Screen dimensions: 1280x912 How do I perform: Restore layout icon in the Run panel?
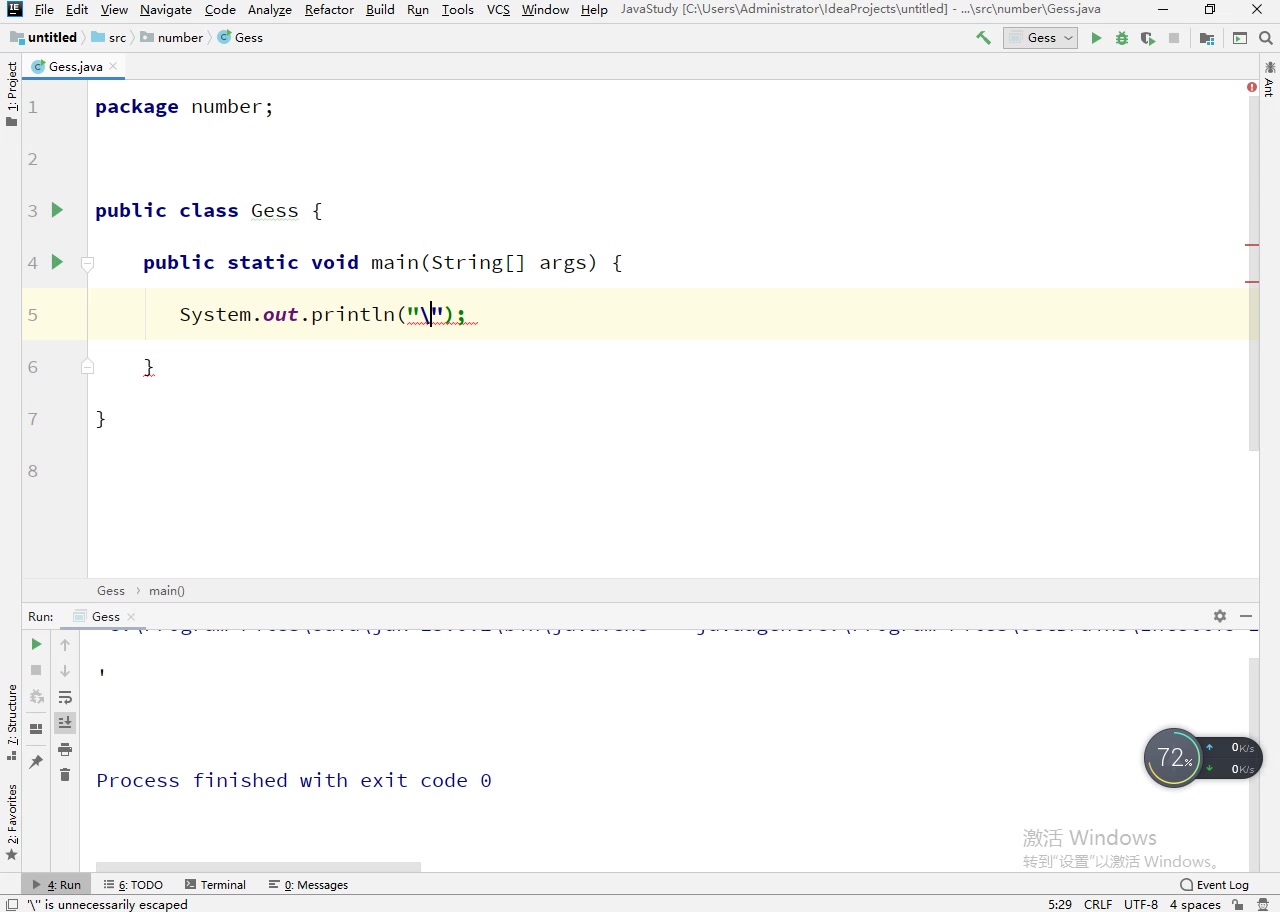(x=36, y=729)
